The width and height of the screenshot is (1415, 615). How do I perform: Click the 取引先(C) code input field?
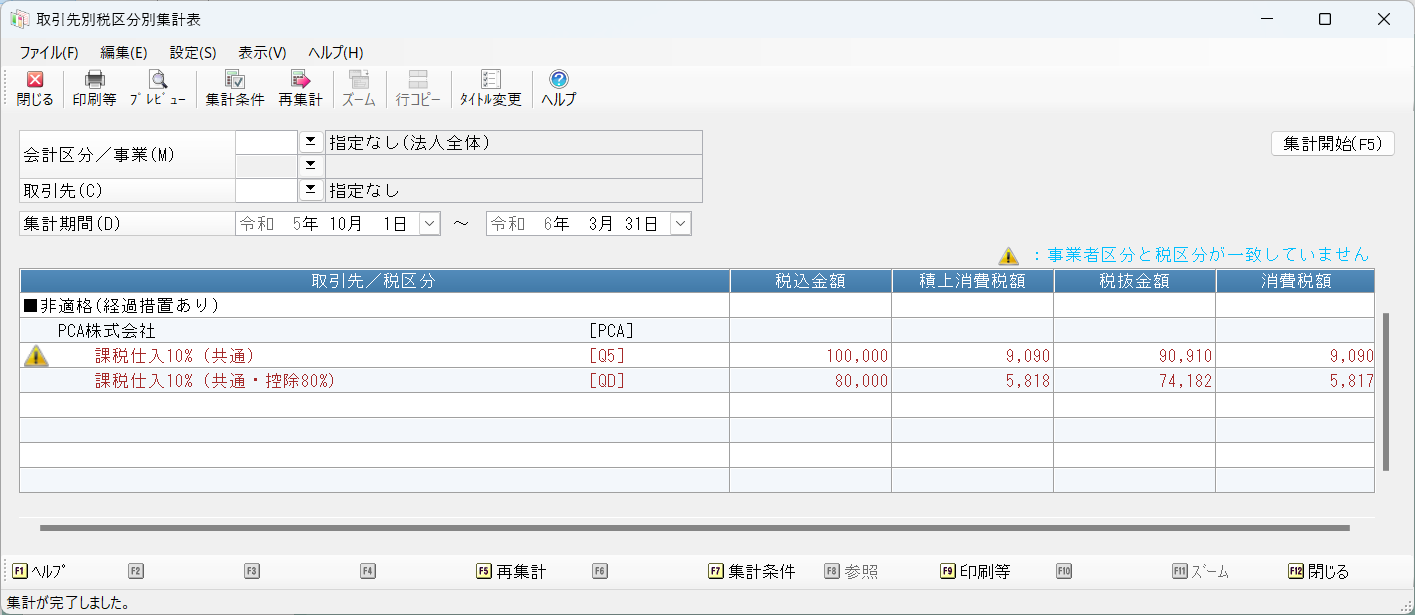pos(266,190)
